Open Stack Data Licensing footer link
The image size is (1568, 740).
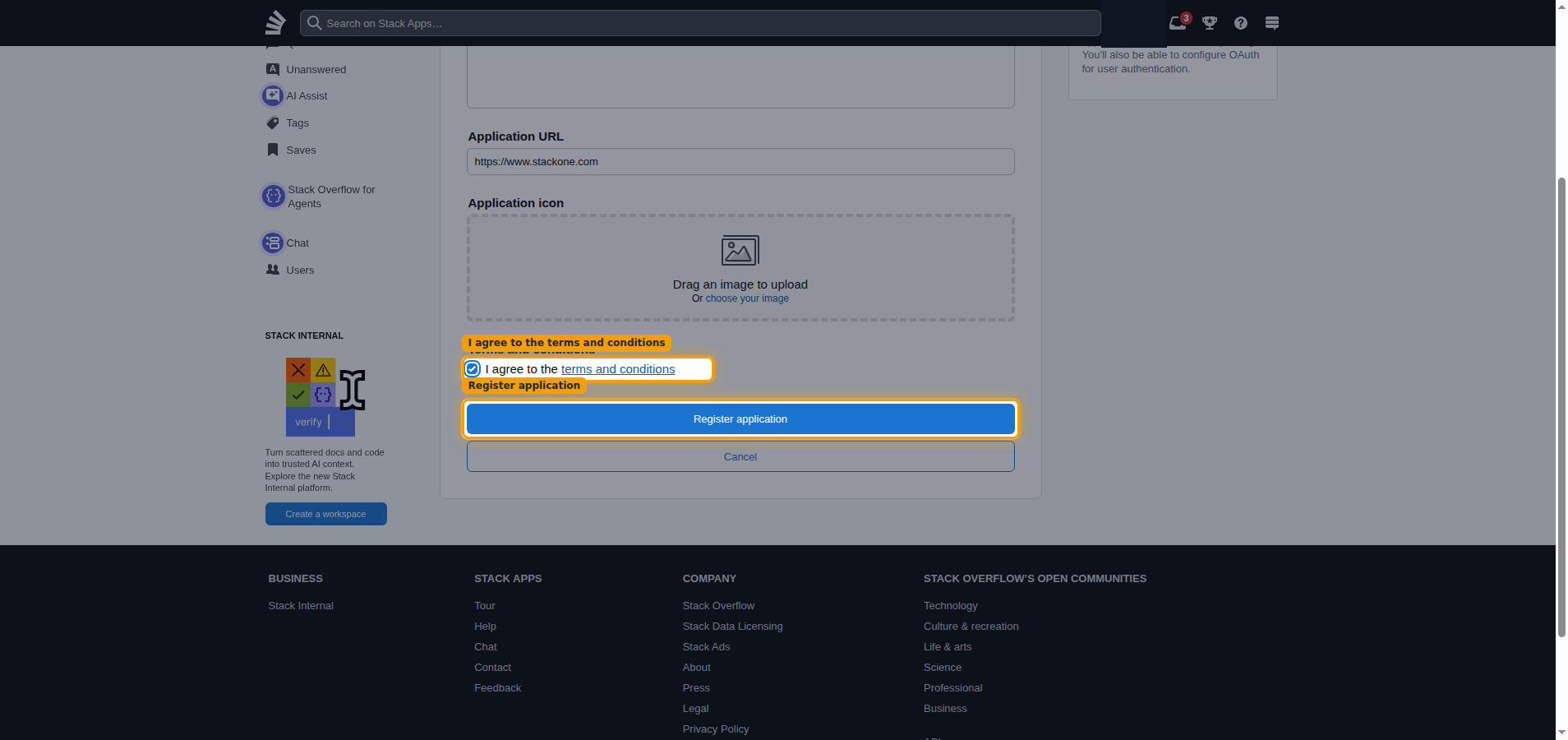point(732,627)
